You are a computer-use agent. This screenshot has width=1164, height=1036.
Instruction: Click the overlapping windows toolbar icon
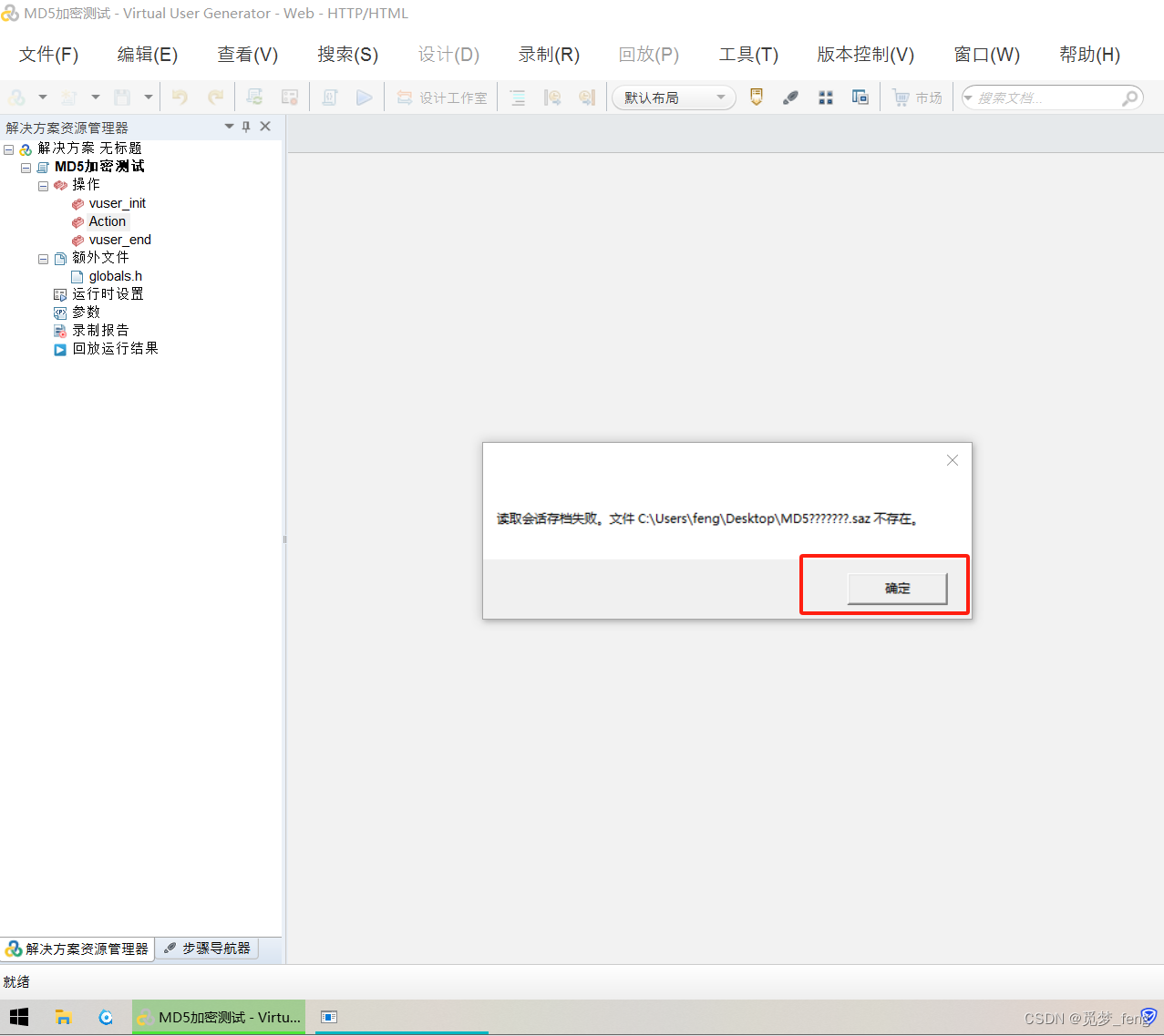tap(860, 97)
